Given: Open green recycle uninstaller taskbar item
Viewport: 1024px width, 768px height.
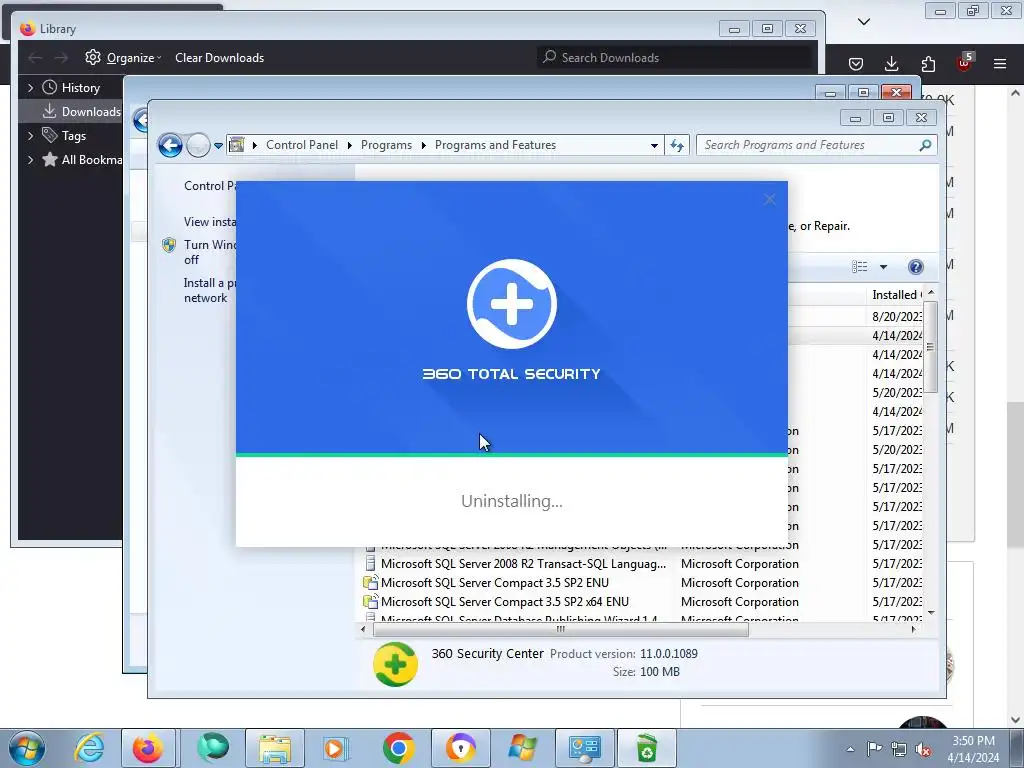Looking at the screenshot, I should click(646, 748).
